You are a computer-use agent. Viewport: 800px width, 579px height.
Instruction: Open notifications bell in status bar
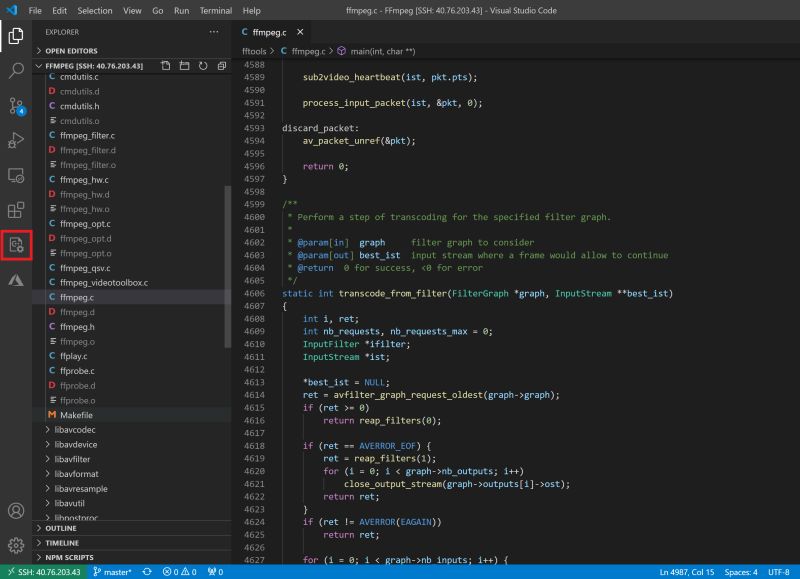793,568
